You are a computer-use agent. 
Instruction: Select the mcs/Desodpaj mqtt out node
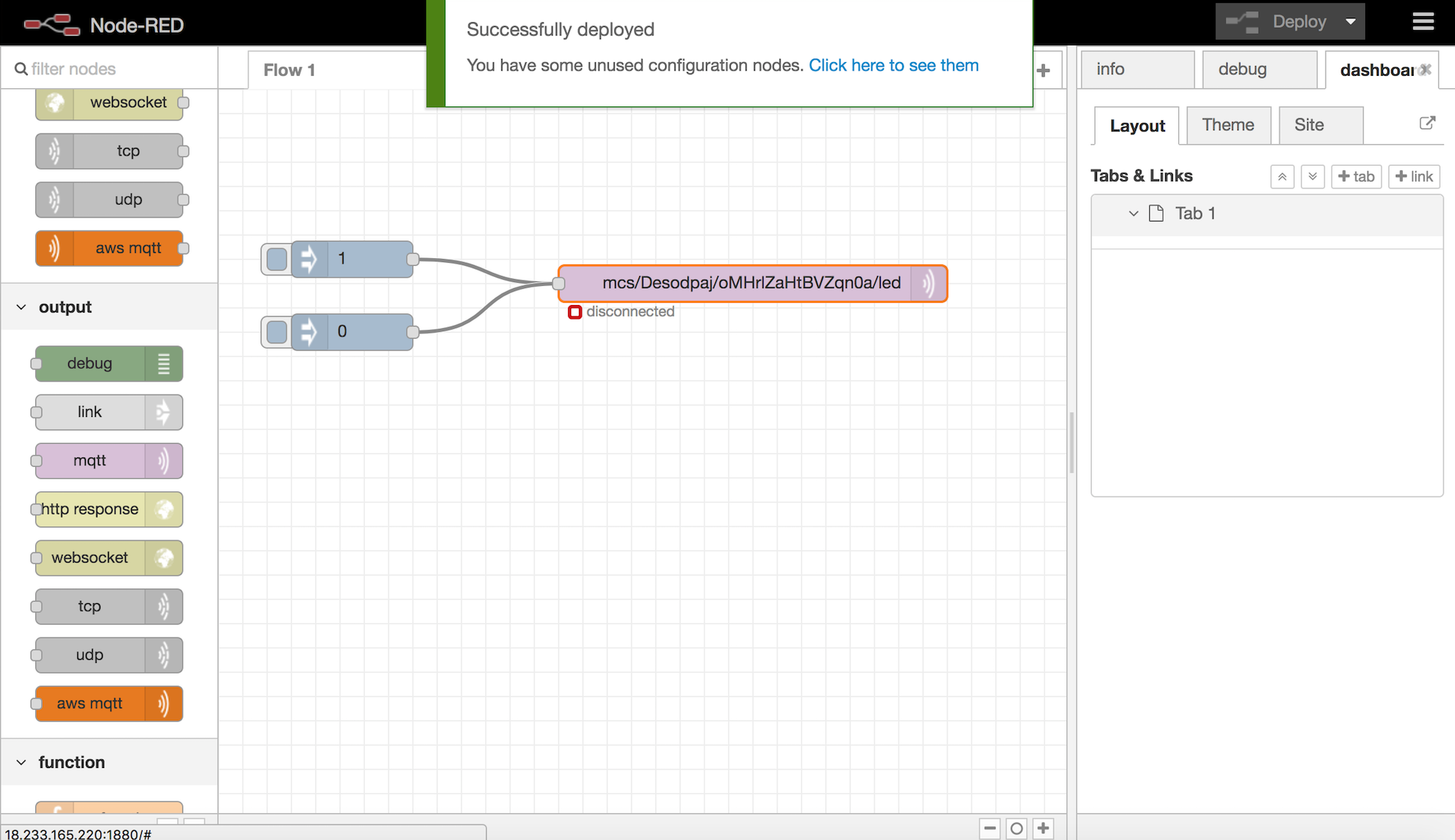tap(753, 284)
